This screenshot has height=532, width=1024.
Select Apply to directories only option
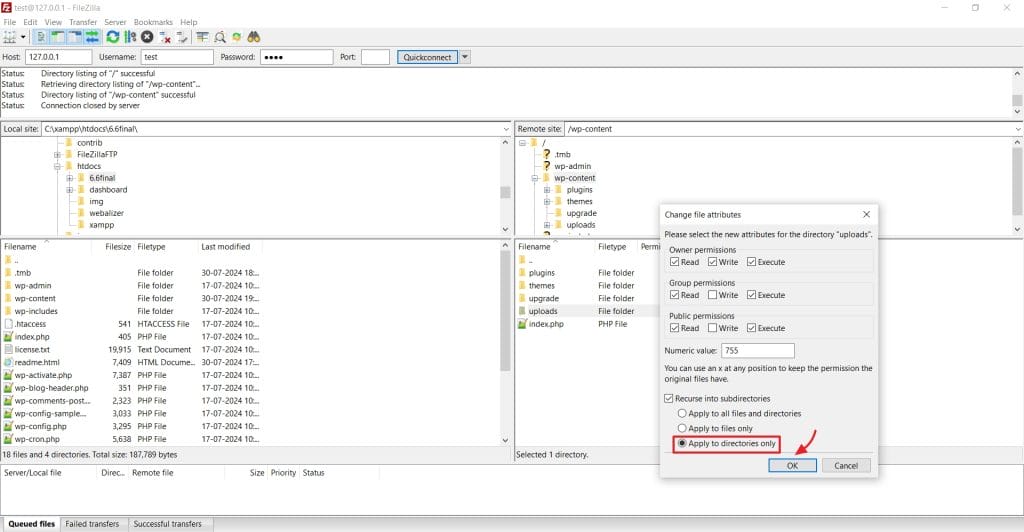682,443
